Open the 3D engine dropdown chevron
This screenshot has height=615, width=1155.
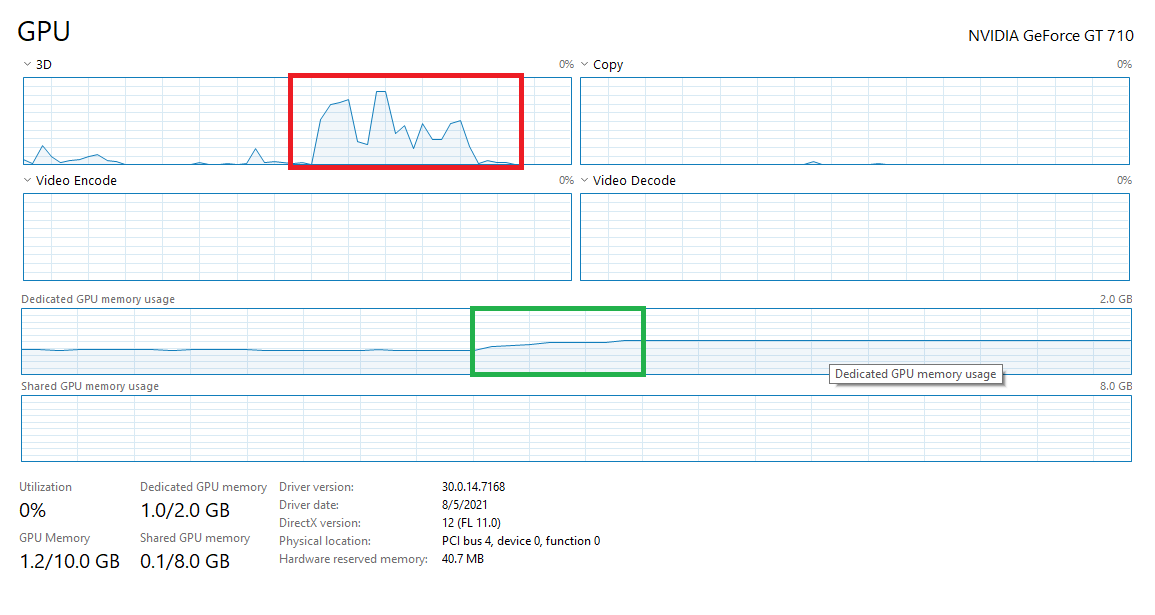26,64
